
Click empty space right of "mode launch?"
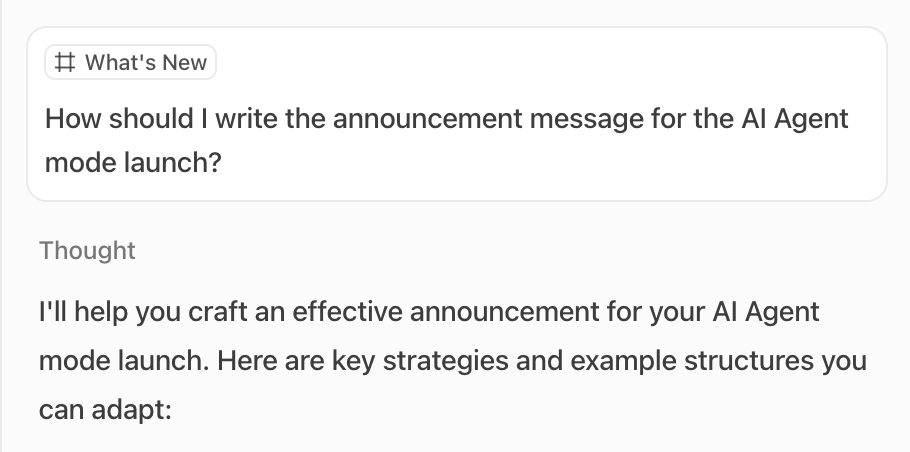(550, 163)
